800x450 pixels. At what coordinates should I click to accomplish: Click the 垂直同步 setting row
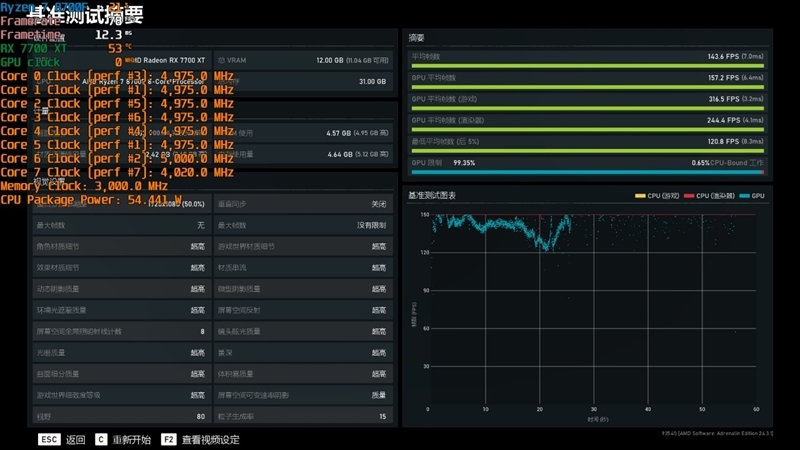[302, 204]
